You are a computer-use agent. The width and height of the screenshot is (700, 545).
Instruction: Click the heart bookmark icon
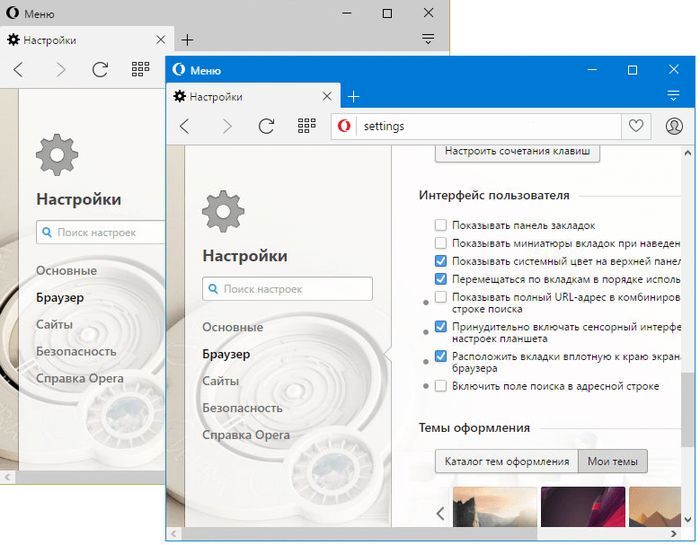[634, 126]
